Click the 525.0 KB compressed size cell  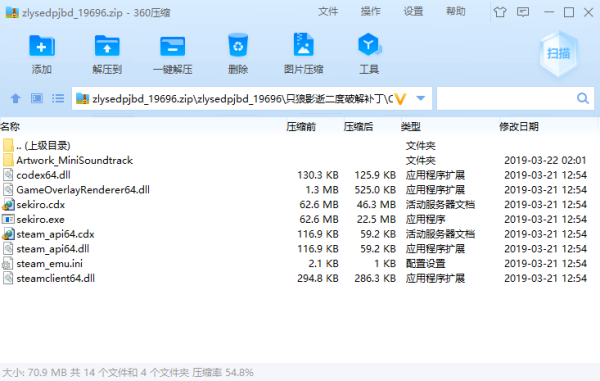coord(375,190)
